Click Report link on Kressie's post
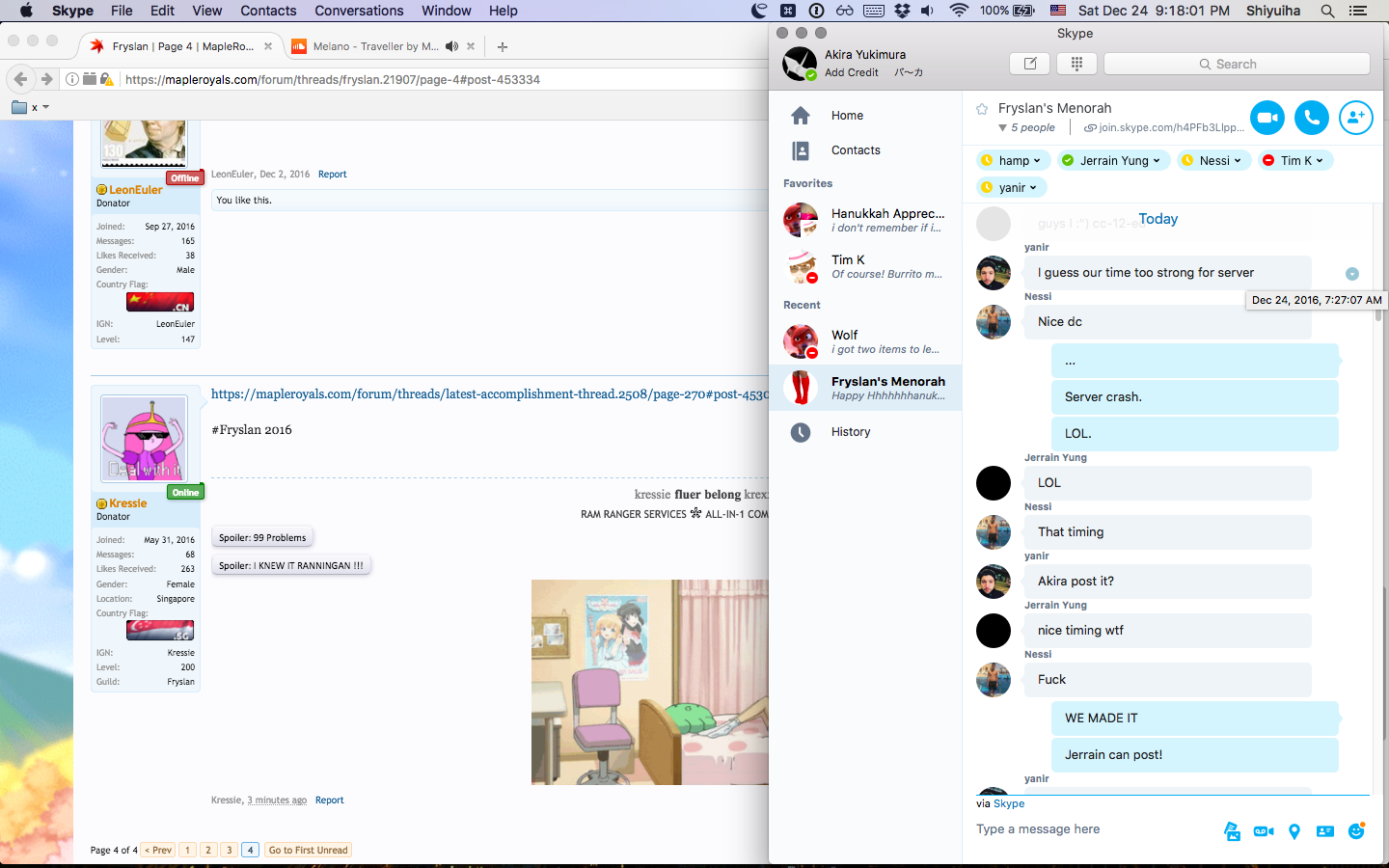Viewport: 1389px width, 868px height. (x=329, y=800)
